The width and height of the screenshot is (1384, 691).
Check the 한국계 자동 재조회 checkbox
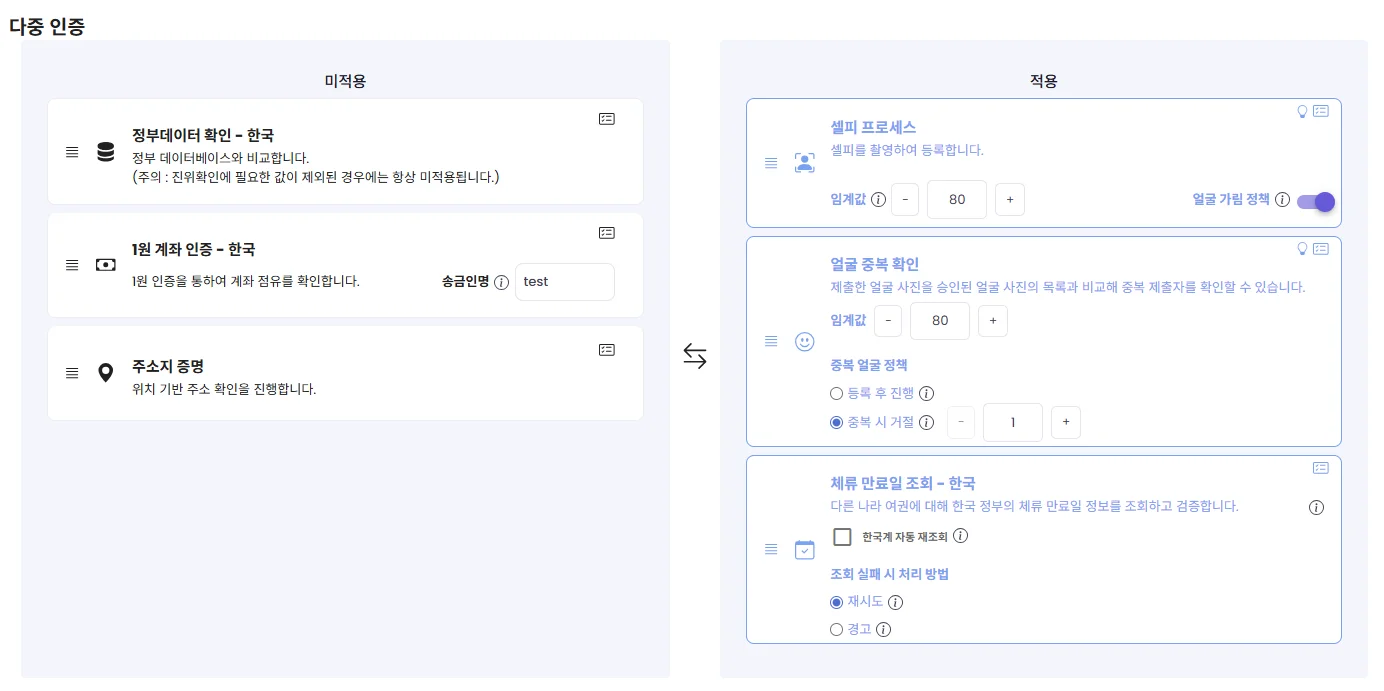[x=843, y=536]
